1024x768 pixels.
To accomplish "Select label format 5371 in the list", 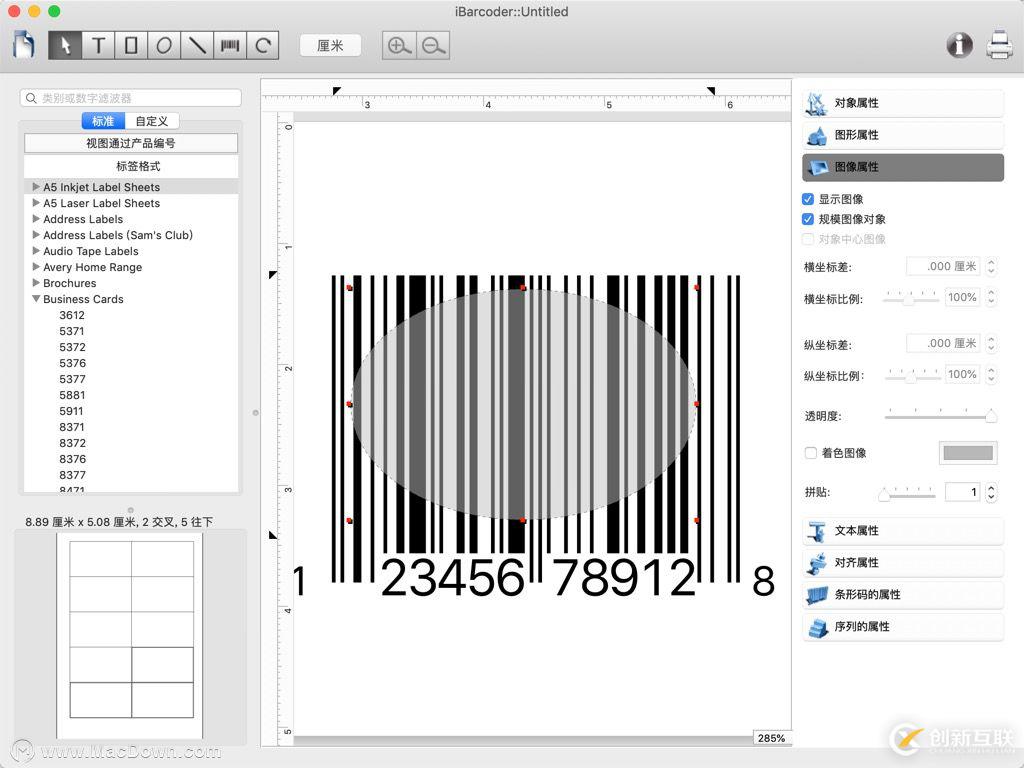I will pyautogui.click(x=72, y=331).
